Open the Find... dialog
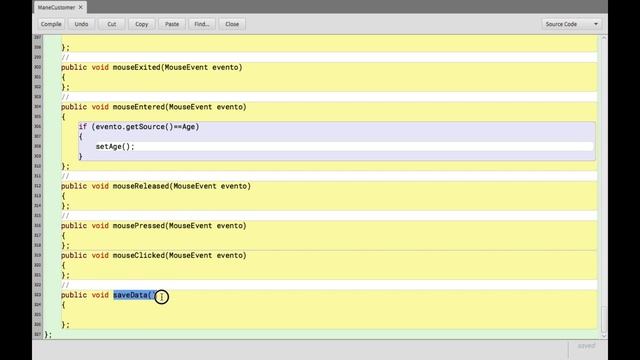 tap(202, 24)
